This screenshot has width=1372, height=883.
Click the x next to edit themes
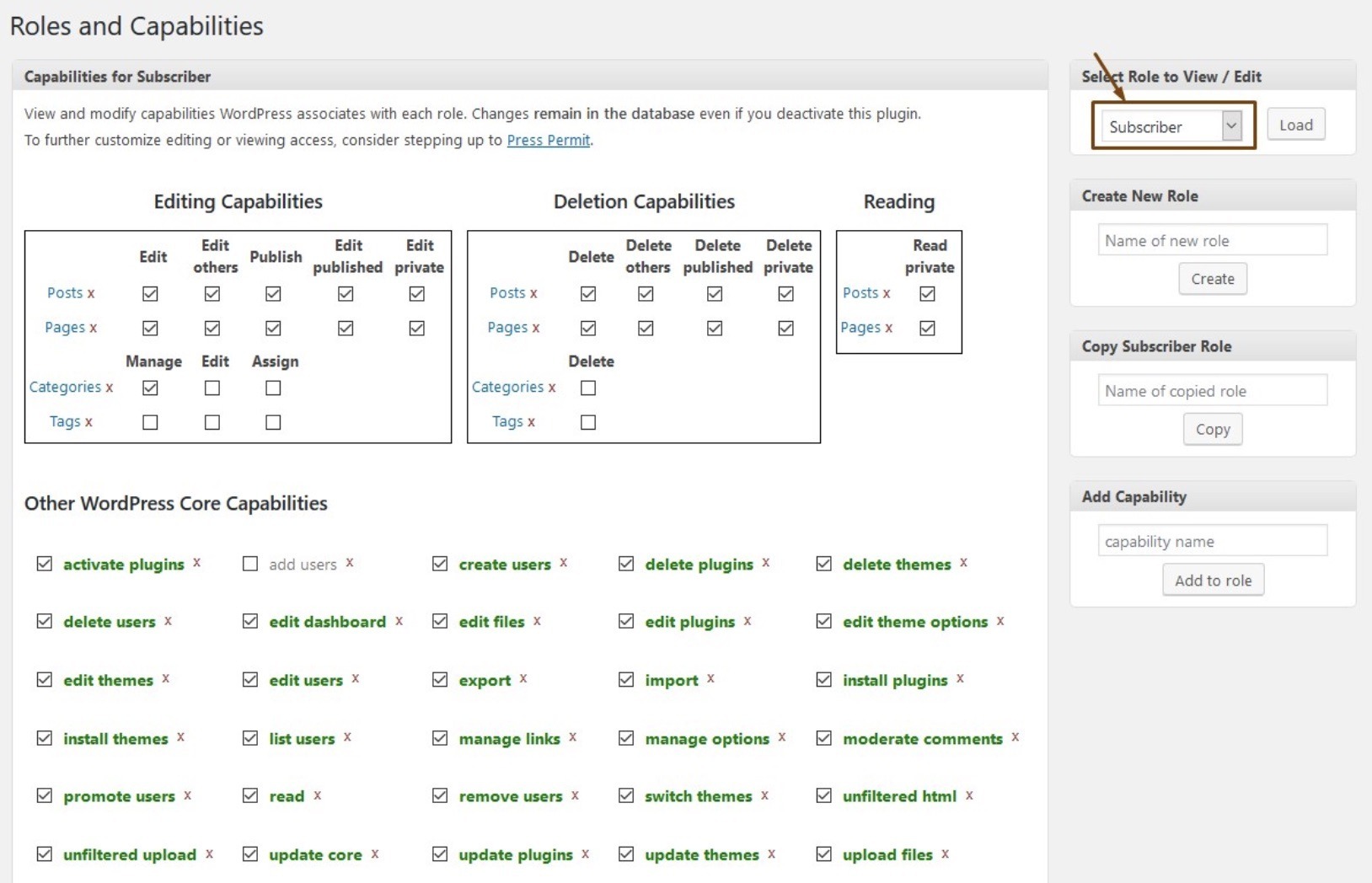166,678
